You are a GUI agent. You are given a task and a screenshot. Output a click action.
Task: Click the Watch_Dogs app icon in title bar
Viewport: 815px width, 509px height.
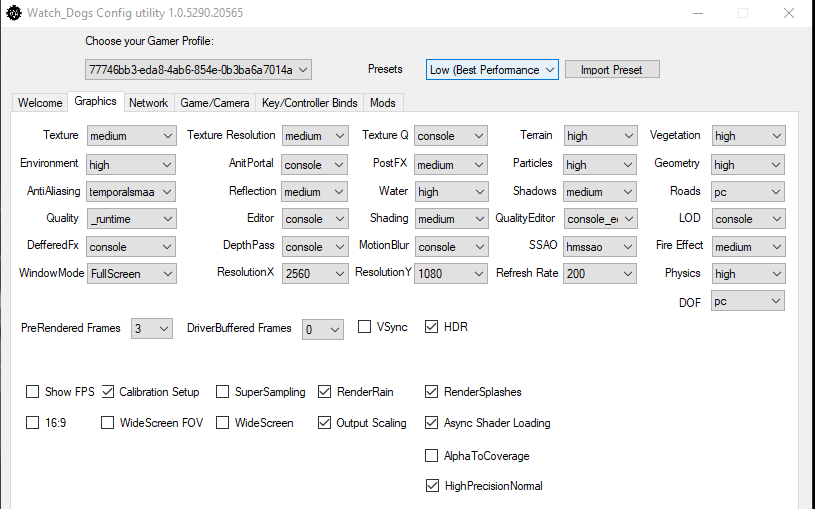click(x=14, y=12)
